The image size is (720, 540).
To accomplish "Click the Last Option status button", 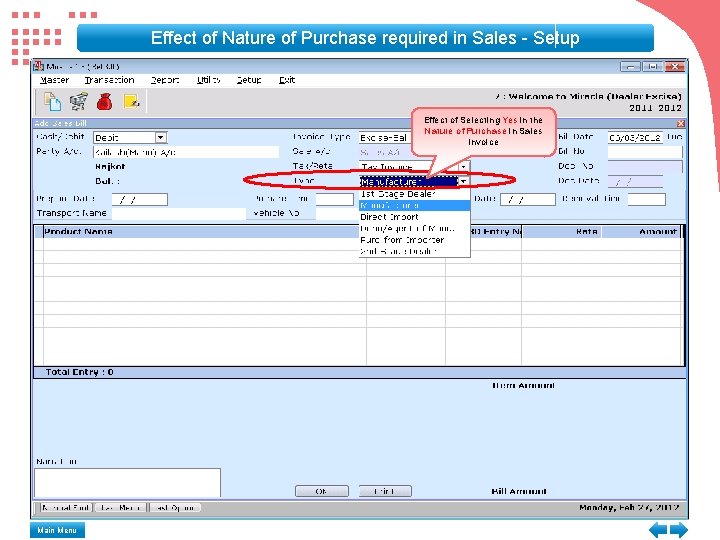I will (175, 508).
